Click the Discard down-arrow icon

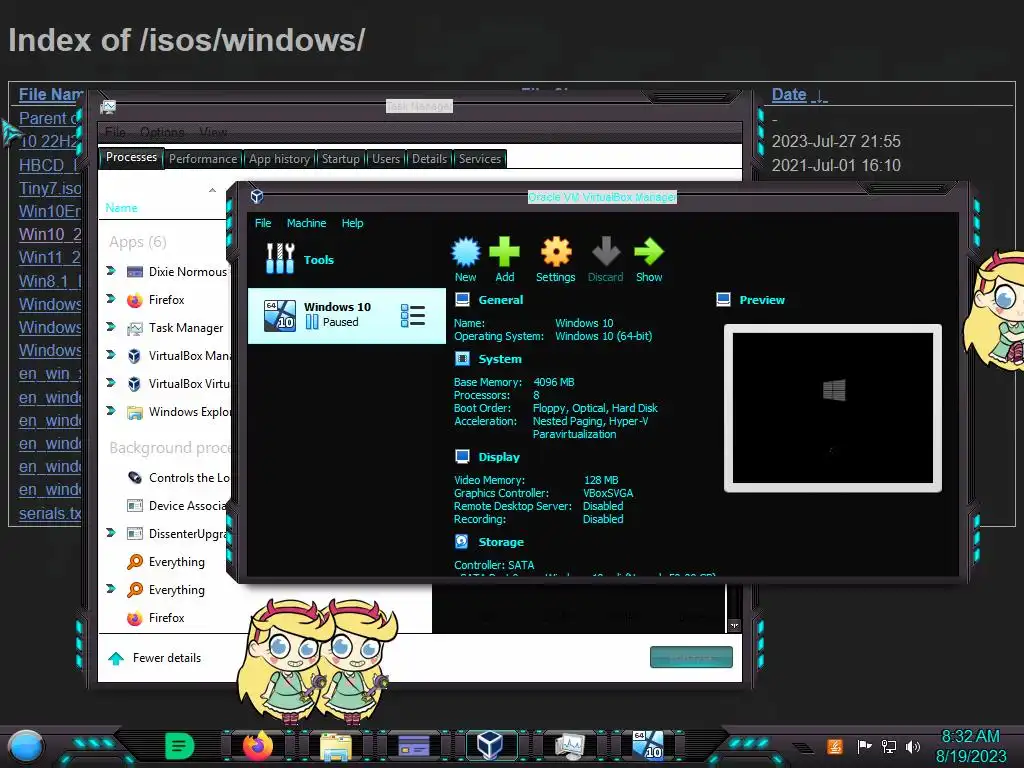coord(605,252)
